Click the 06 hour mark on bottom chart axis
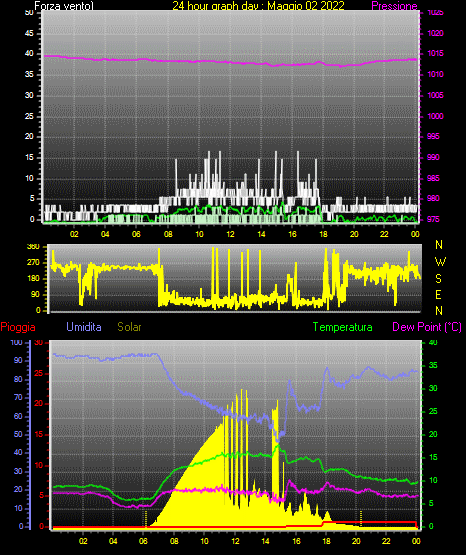 pos(143,541)
